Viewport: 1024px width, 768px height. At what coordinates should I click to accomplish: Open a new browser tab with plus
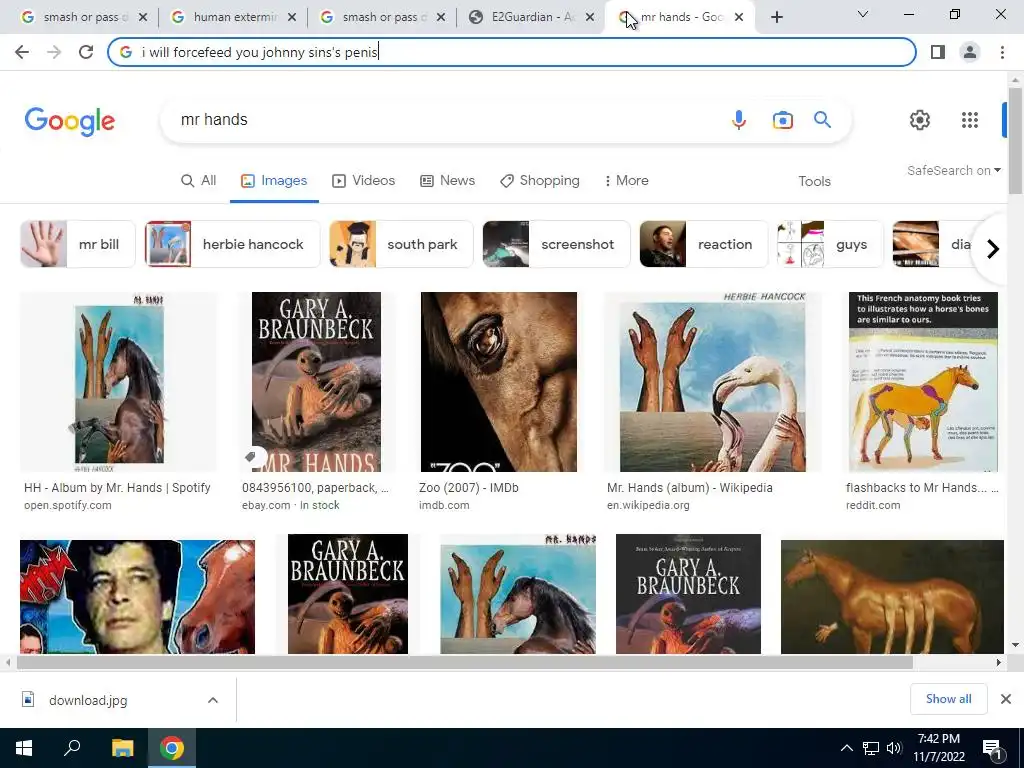[776, 18]
